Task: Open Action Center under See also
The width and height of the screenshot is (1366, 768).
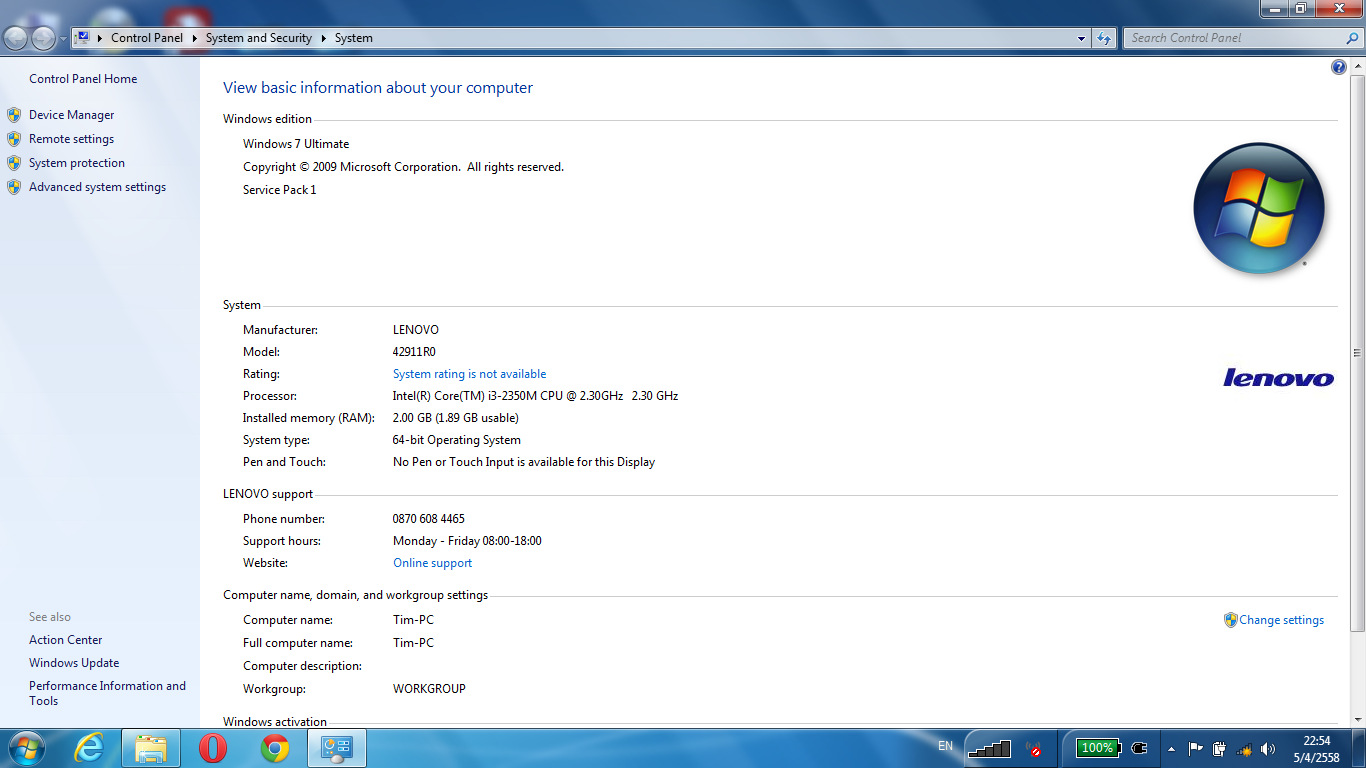Action: point(66,640)
